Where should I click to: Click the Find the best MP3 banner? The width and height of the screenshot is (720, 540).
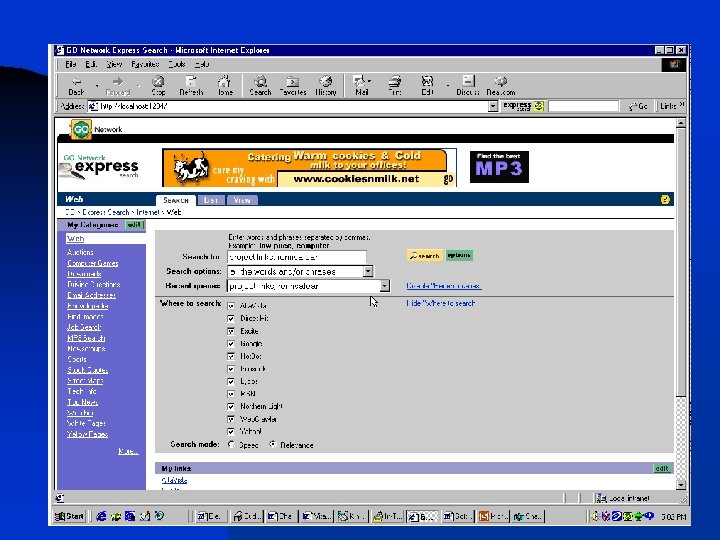point(499,167)
